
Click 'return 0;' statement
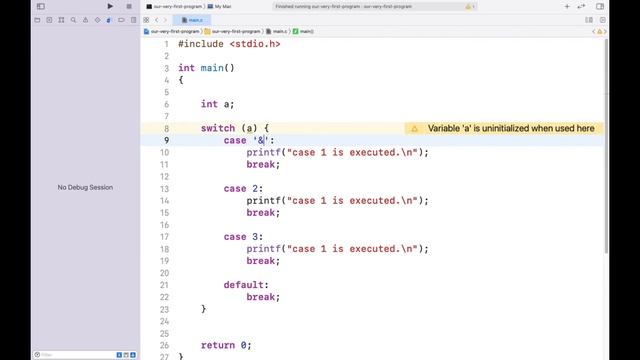tap(226, 345)
